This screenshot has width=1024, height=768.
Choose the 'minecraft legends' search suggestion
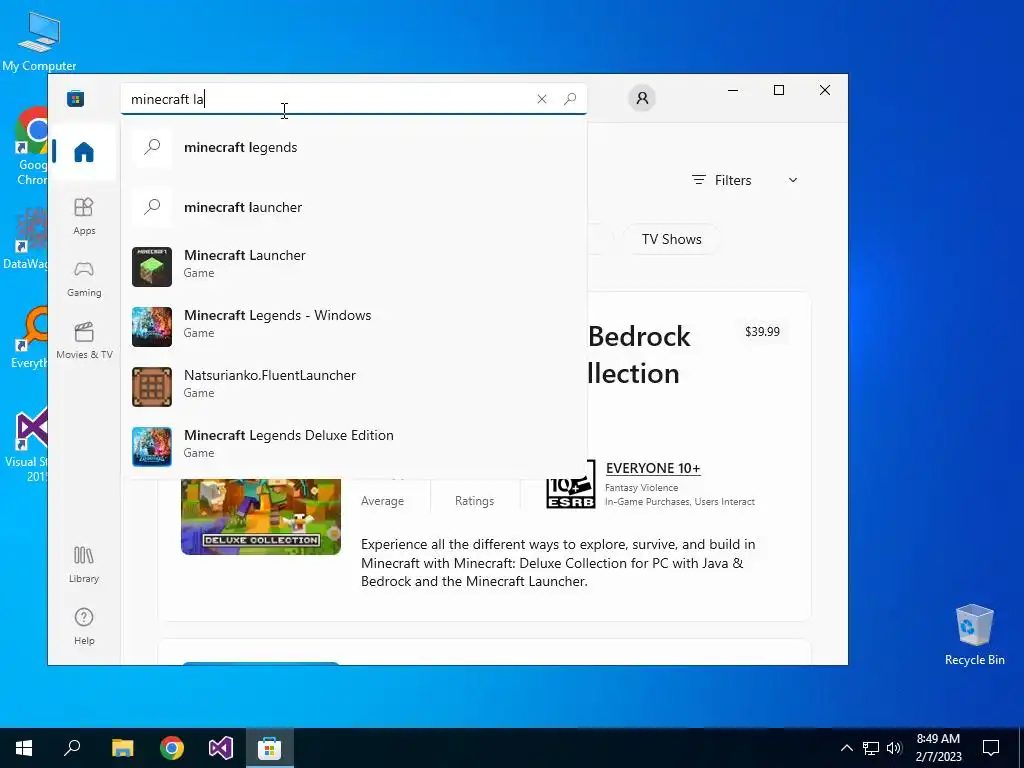coord(353,148)
